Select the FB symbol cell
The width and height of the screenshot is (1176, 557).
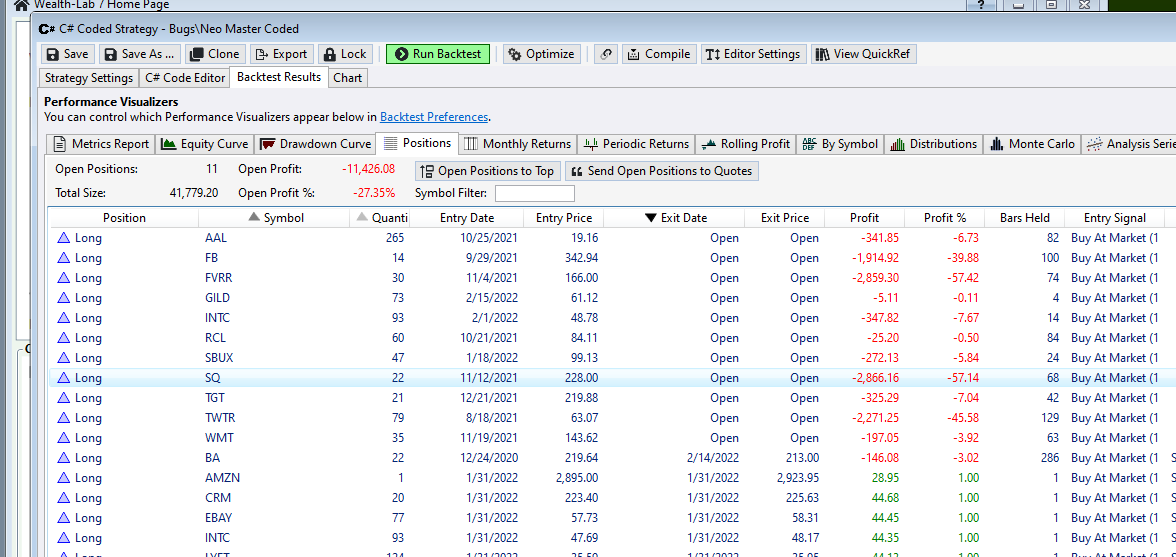pos(212,258)
